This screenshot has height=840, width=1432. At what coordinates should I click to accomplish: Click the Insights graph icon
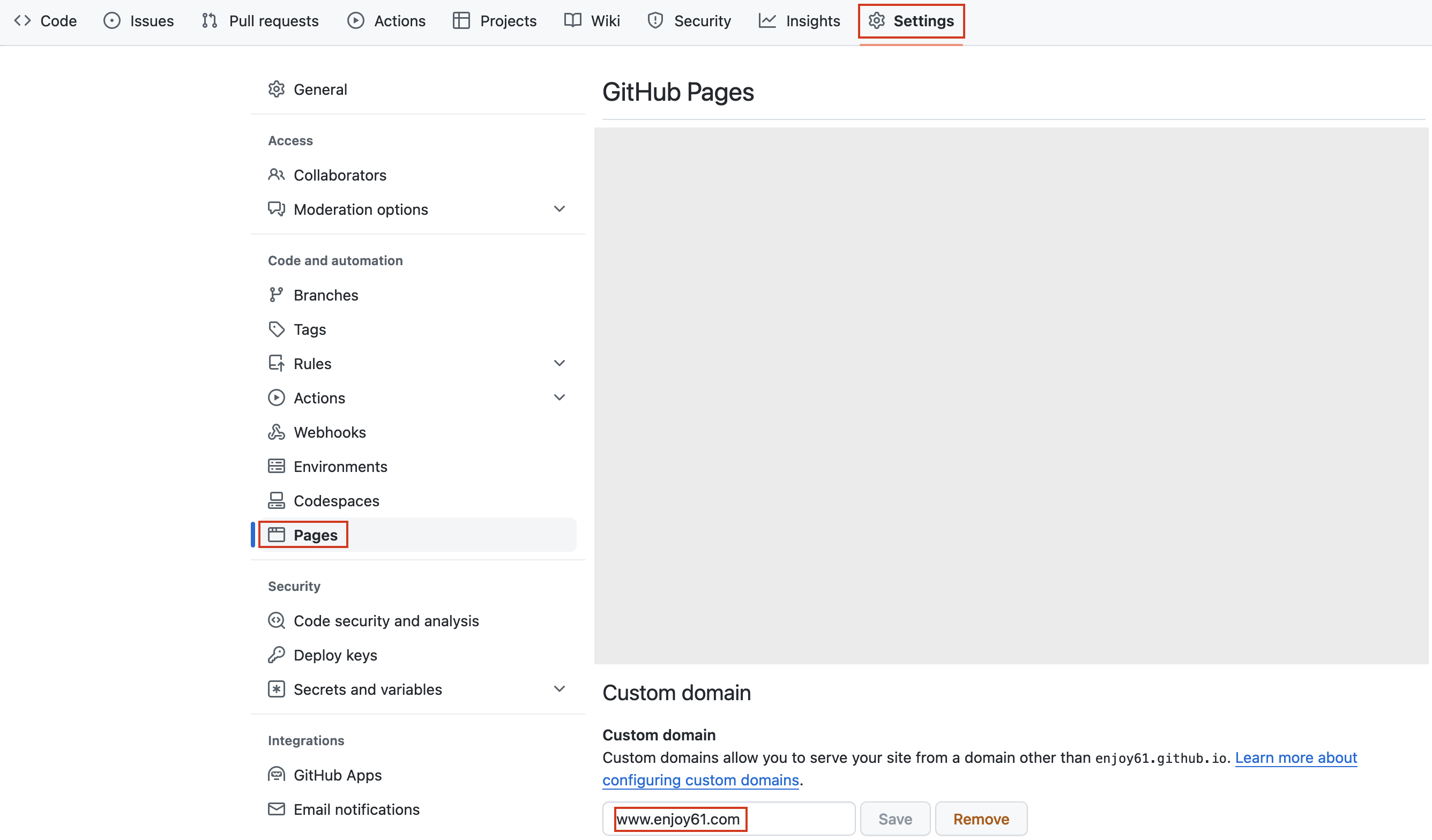coord(767,21)
